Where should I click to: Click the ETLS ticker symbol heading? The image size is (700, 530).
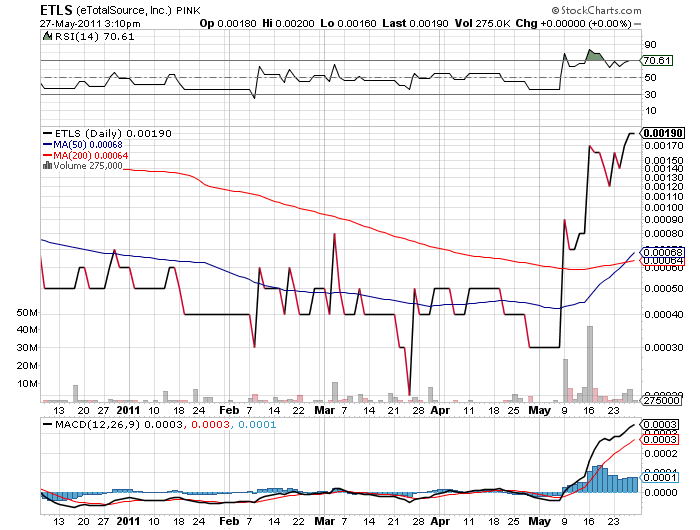click(x=56, y=9)
